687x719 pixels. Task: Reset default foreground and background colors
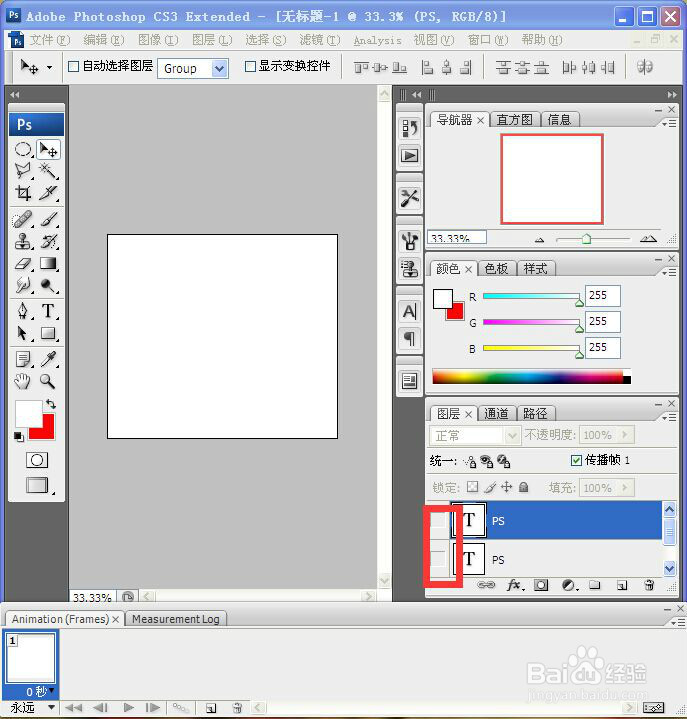[19, 437]
